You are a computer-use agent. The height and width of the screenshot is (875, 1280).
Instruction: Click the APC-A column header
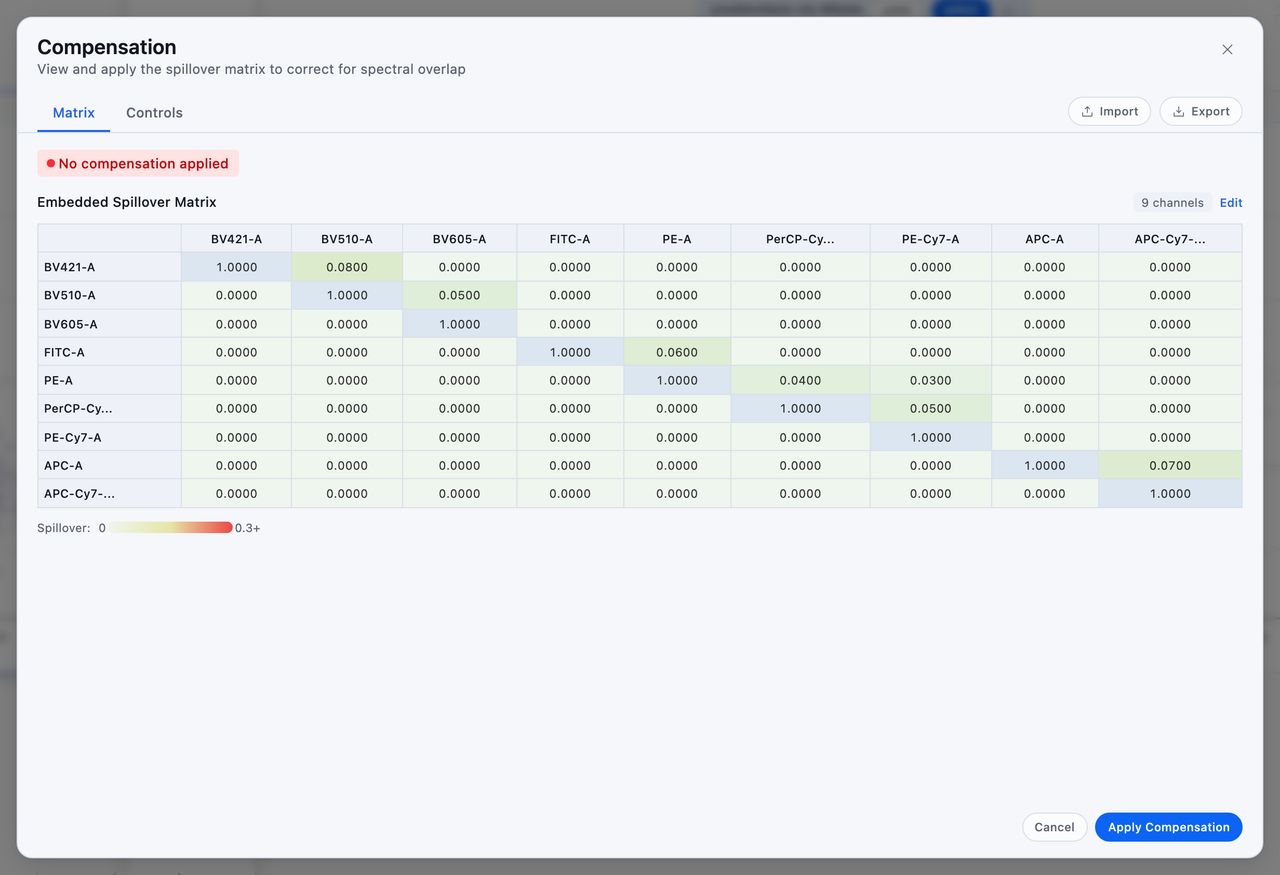(x=1045, y=239)
